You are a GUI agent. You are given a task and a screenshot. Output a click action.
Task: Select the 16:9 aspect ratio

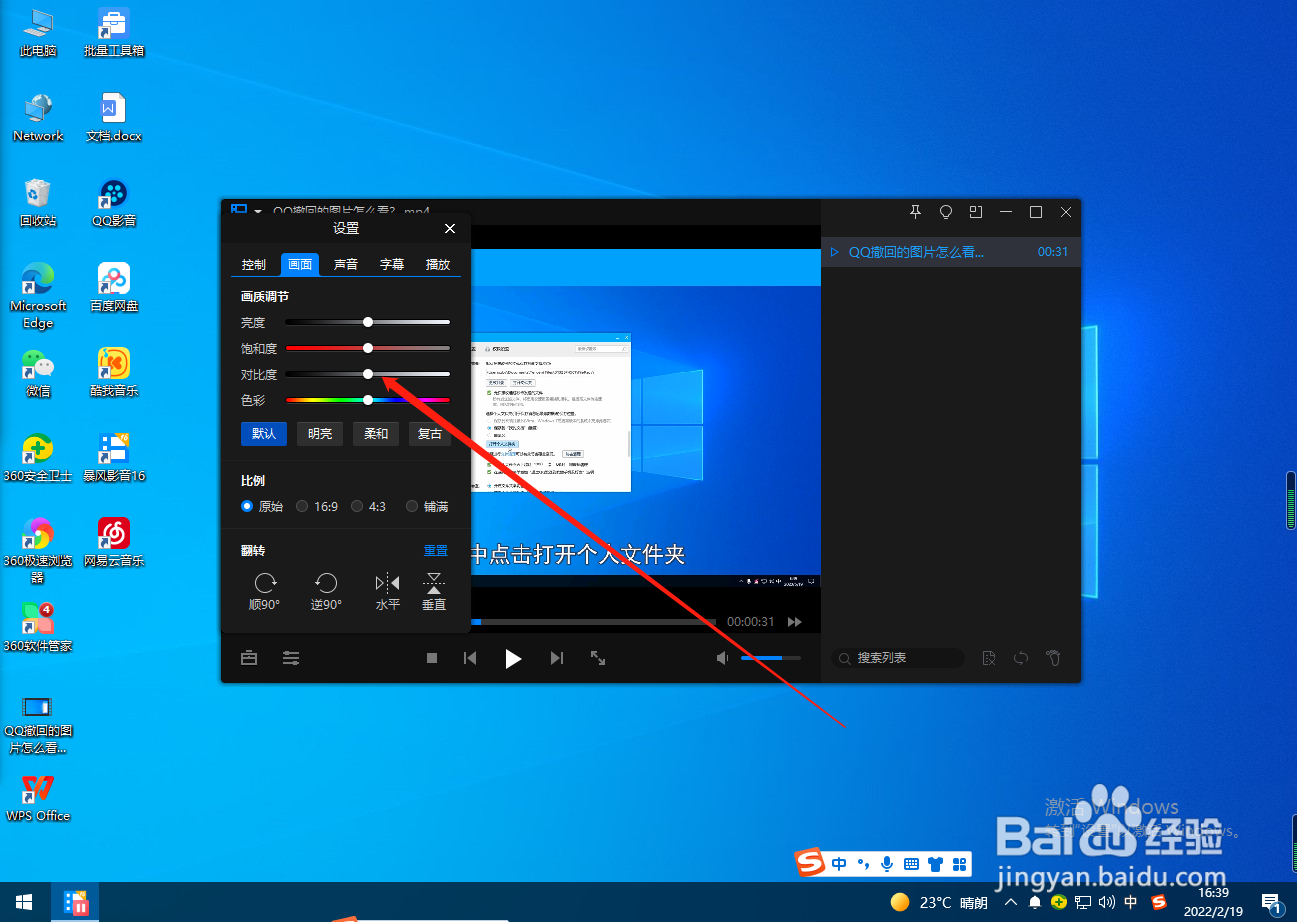coord(317,507)
